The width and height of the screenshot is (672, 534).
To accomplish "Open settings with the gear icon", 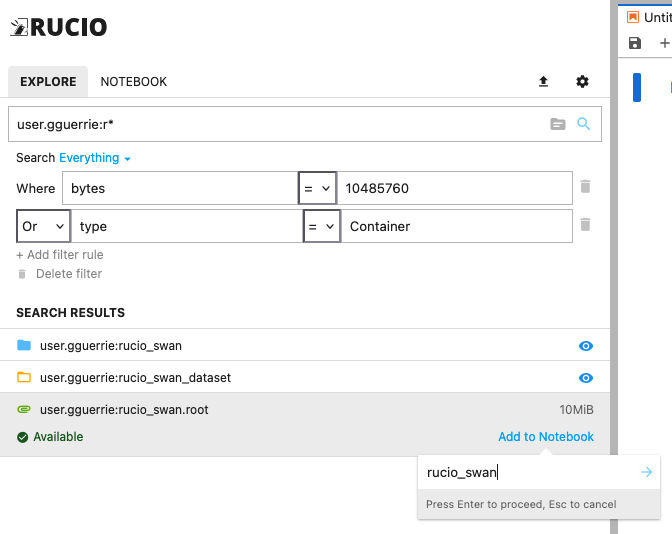I will [582, 82].
